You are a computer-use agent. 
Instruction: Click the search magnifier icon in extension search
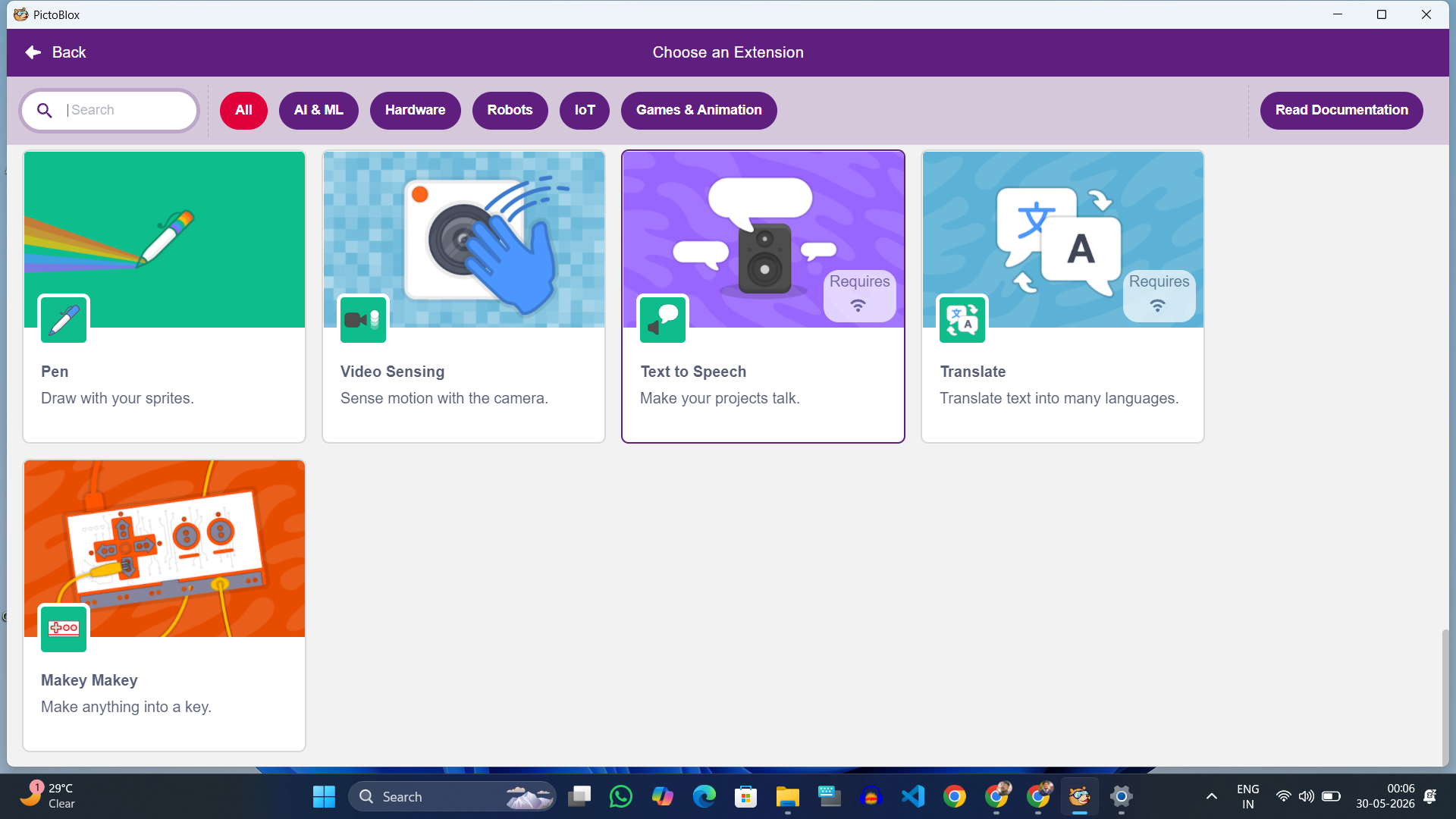pyautogui.click(x=45, y=111)
